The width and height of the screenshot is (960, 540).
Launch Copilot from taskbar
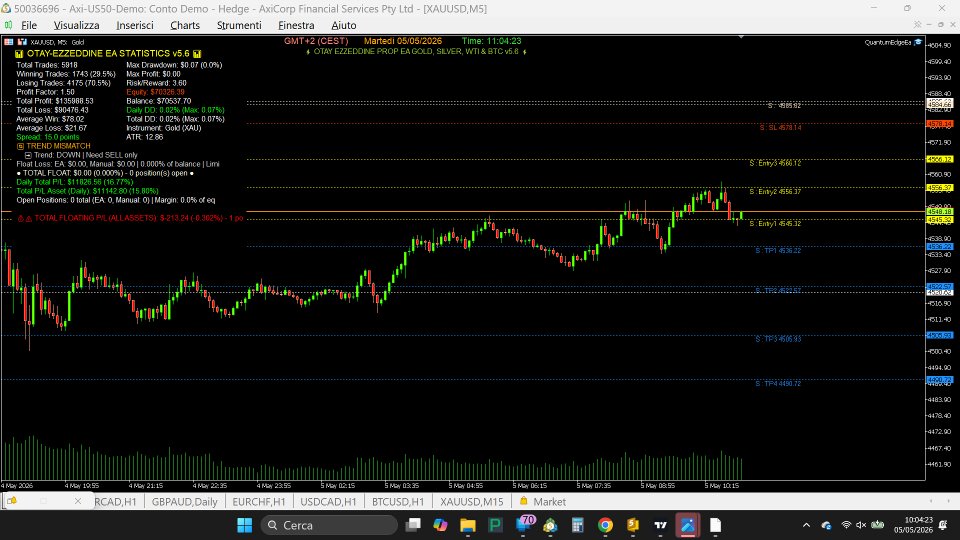coord(440,525)
